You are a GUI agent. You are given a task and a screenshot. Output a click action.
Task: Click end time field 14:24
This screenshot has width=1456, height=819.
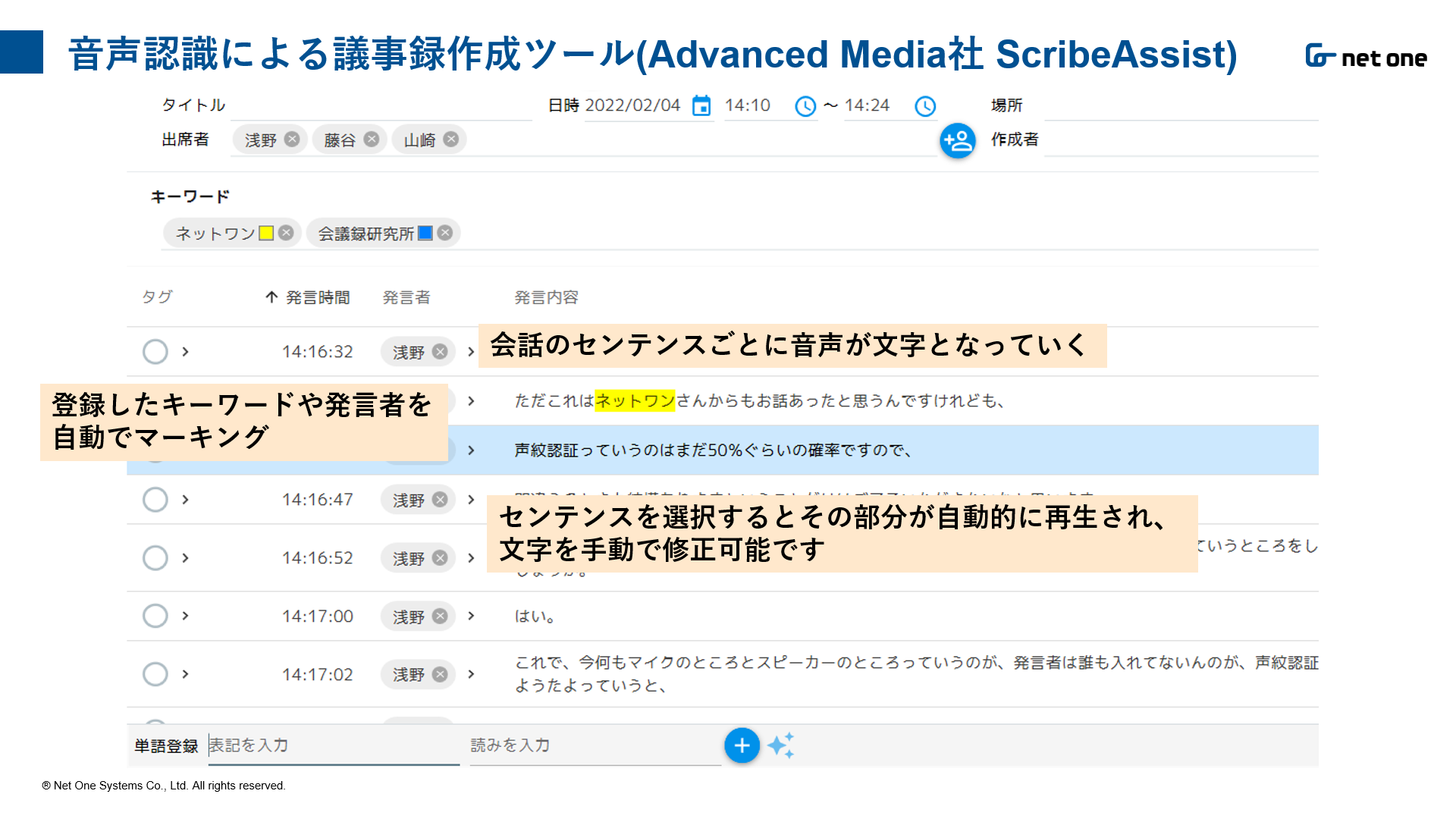click(x=868, y=105)
